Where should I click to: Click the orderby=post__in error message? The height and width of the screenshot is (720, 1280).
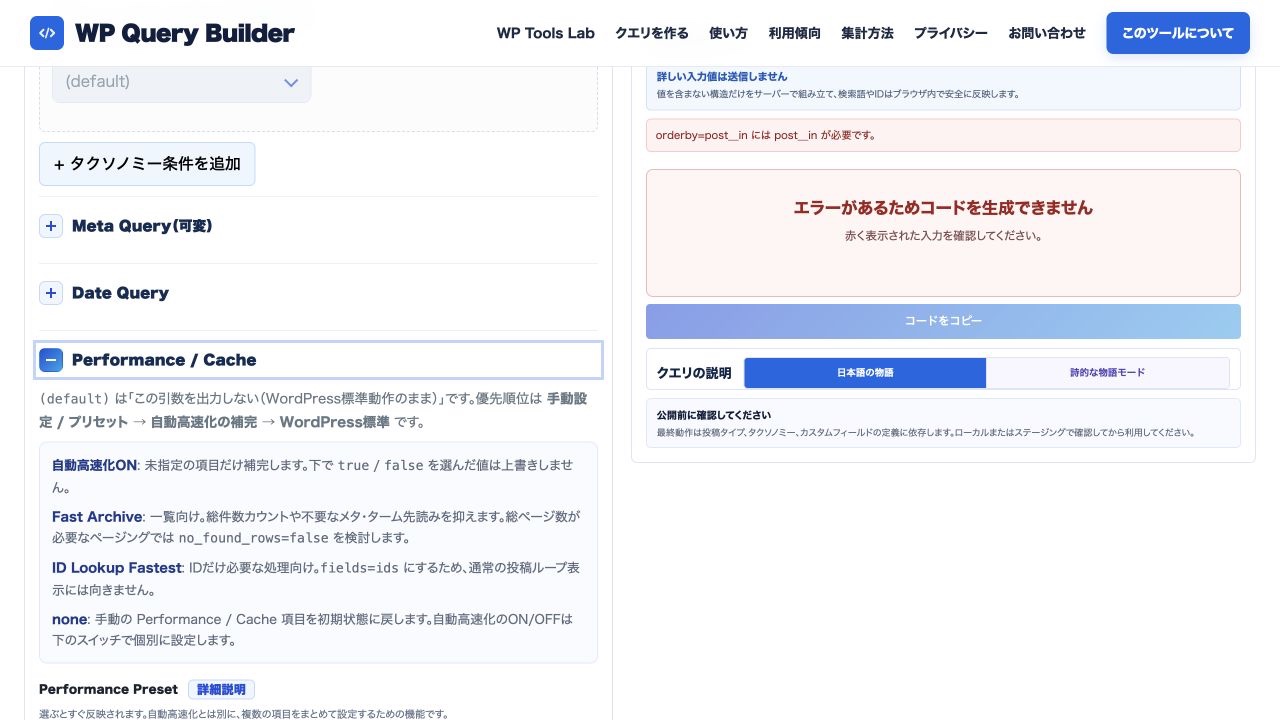943,135
